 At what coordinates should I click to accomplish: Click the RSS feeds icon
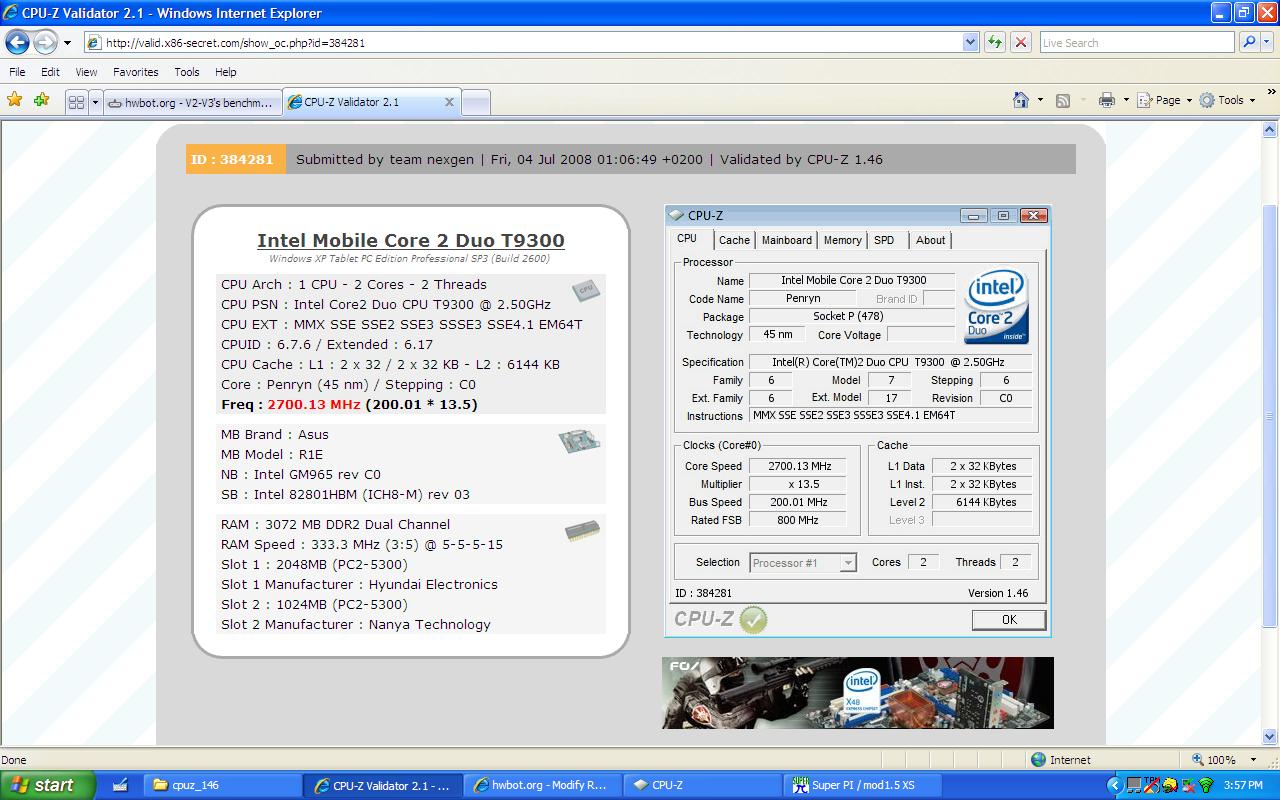click(x=1063, y=100)
